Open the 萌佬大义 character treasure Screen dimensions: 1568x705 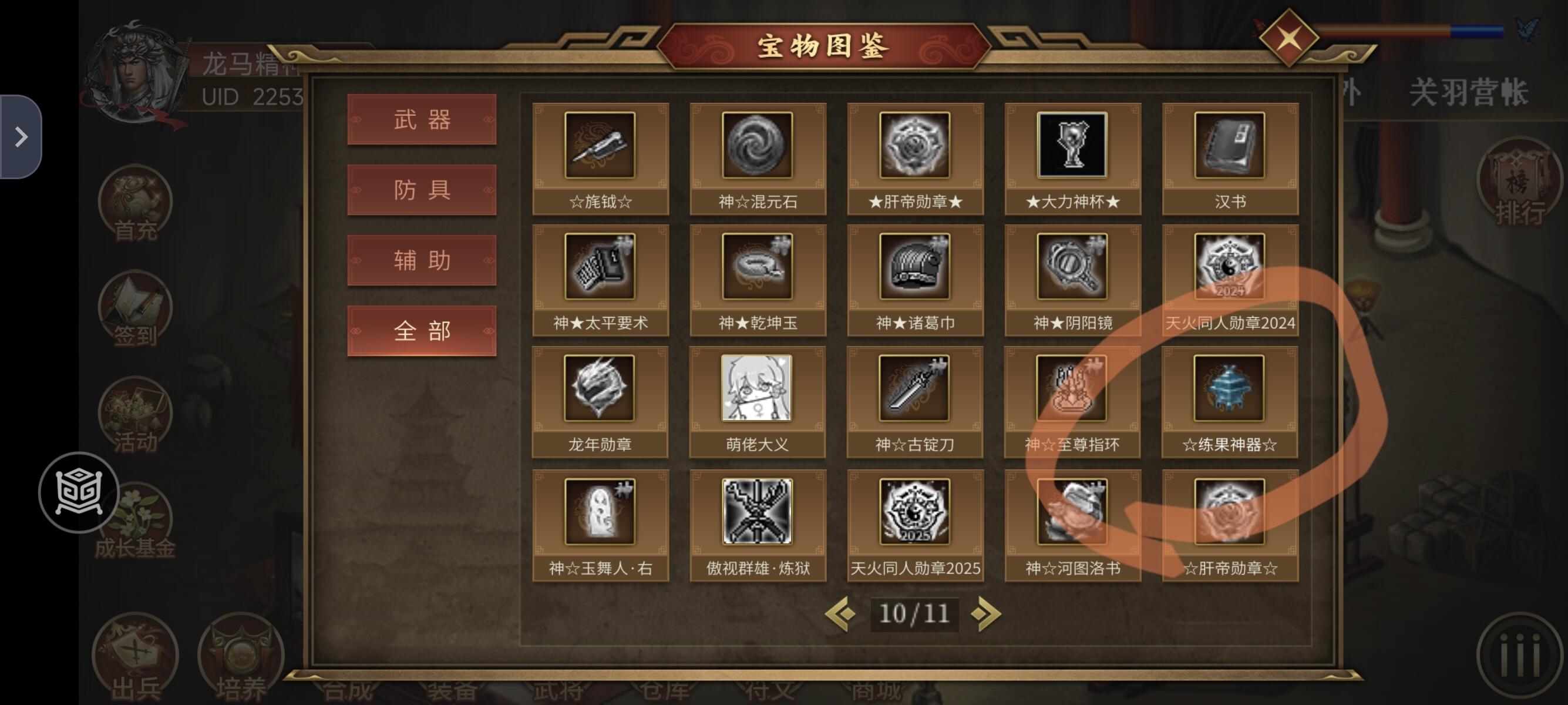click(x=756, y=402)
